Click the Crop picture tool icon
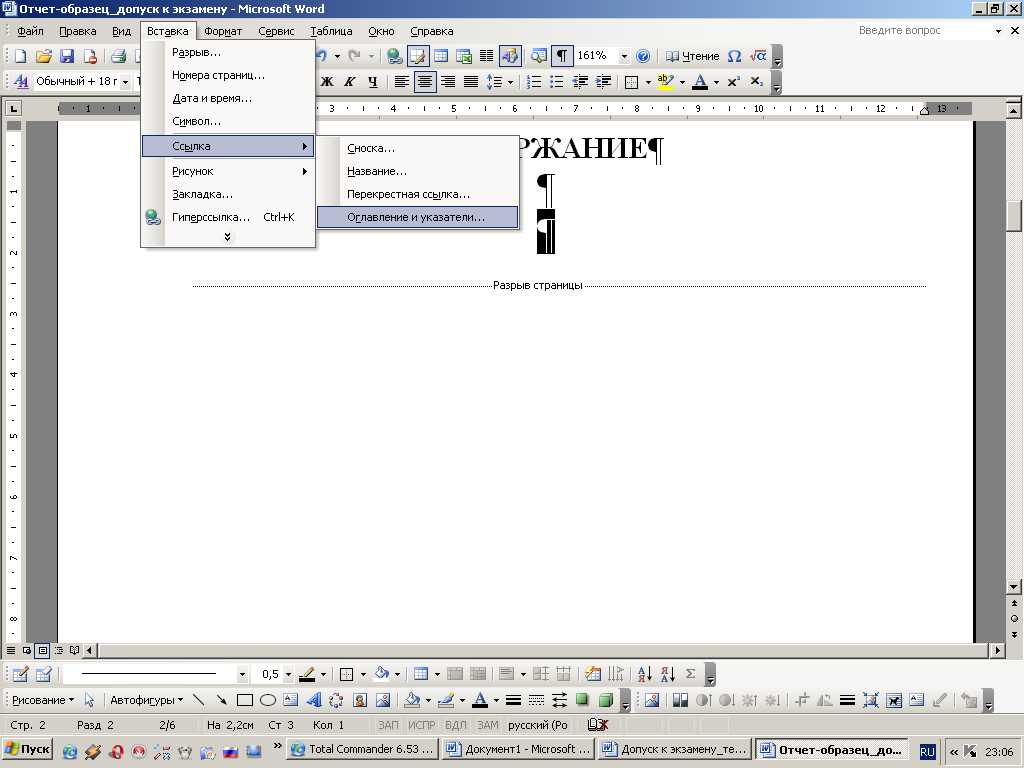The height and width of the screenshot is (768, 1024). (802, 700)
